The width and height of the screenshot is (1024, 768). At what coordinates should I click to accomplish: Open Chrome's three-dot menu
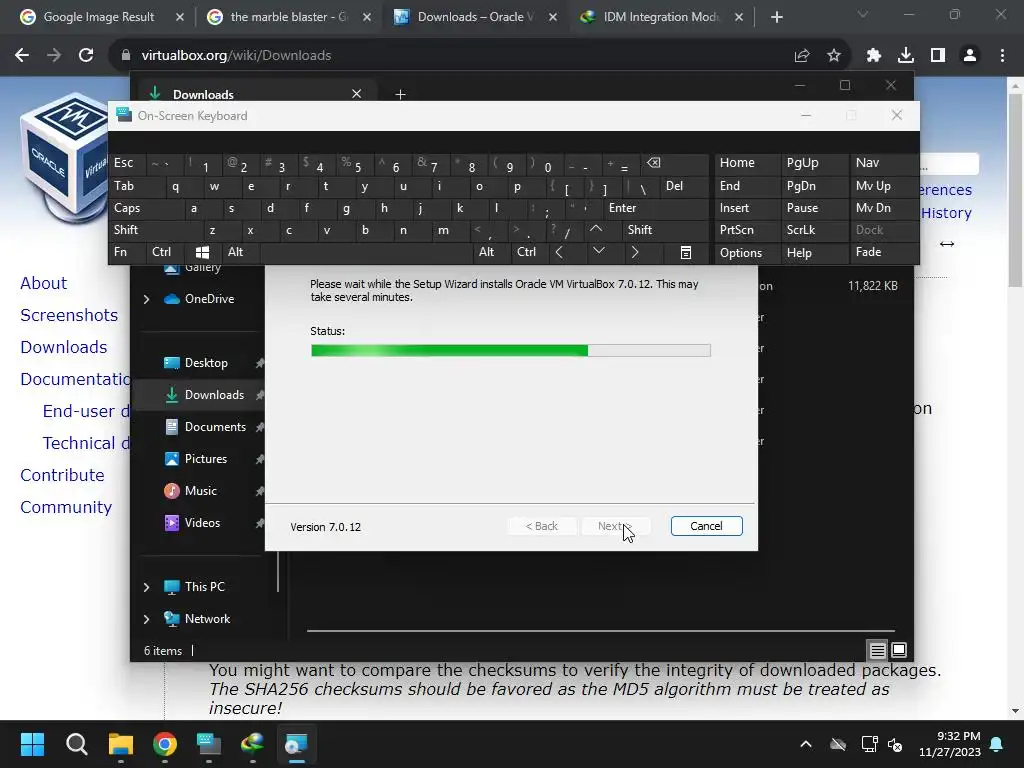tap(1002, 56)
